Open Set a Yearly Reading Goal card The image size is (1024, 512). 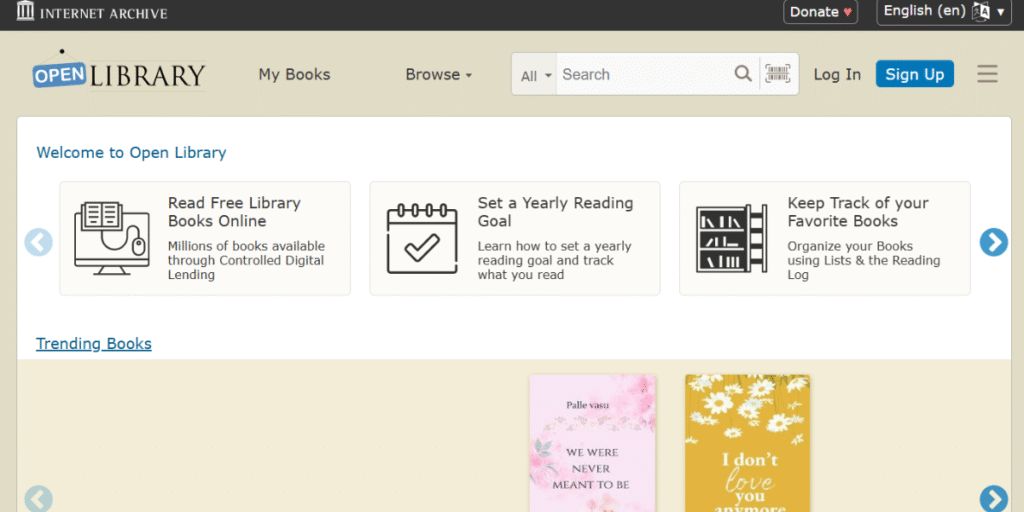pos(515,238)
